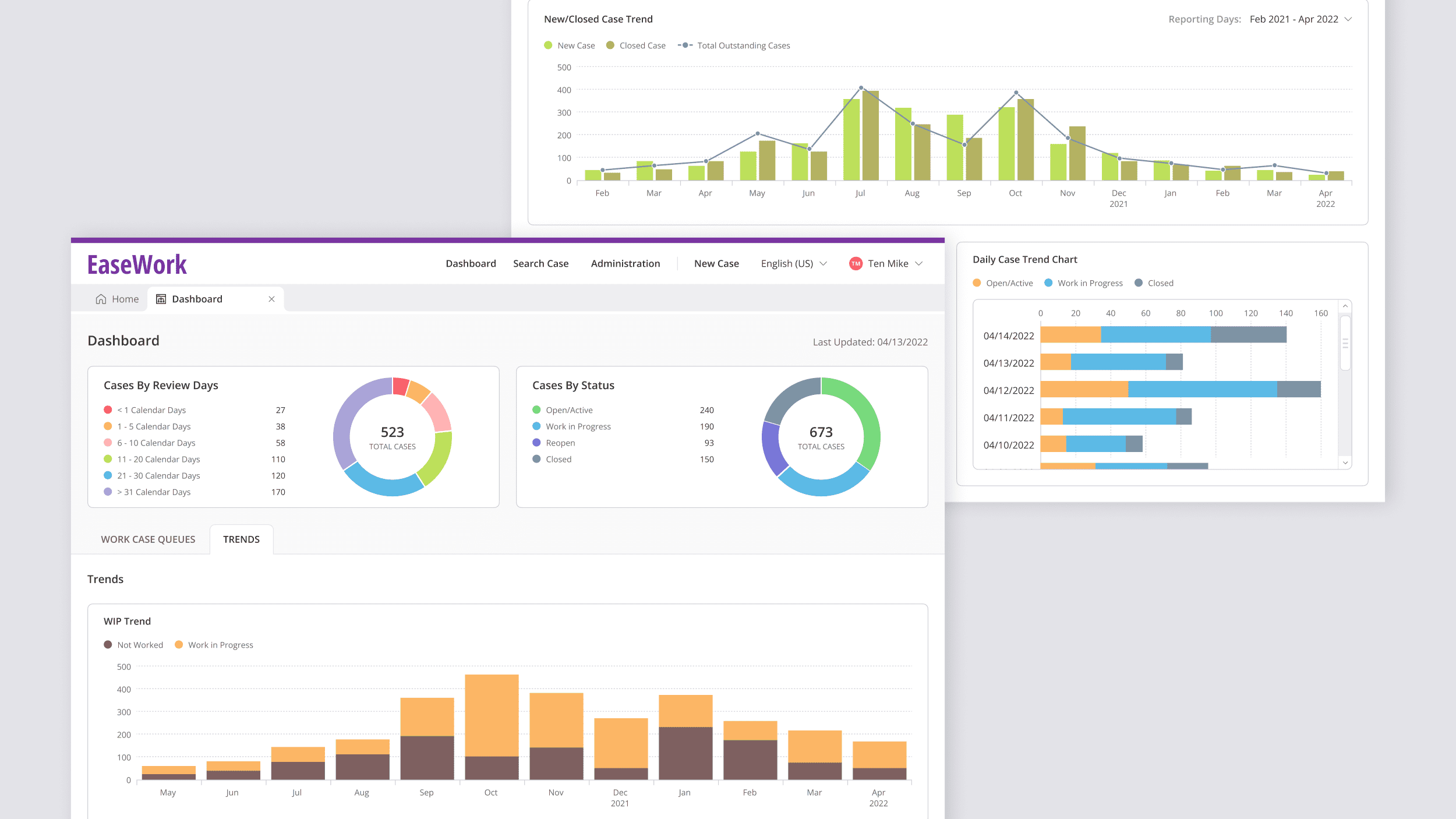Screen dimensions: 1456x819
Task: Click the TM user avatar icon
Action: (856, 263)
